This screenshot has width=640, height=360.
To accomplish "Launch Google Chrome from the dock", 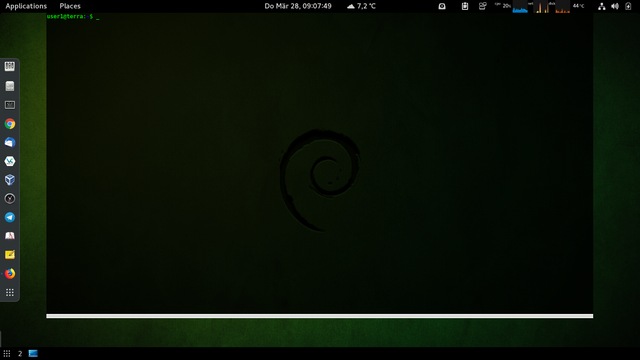I will point(10,124).
